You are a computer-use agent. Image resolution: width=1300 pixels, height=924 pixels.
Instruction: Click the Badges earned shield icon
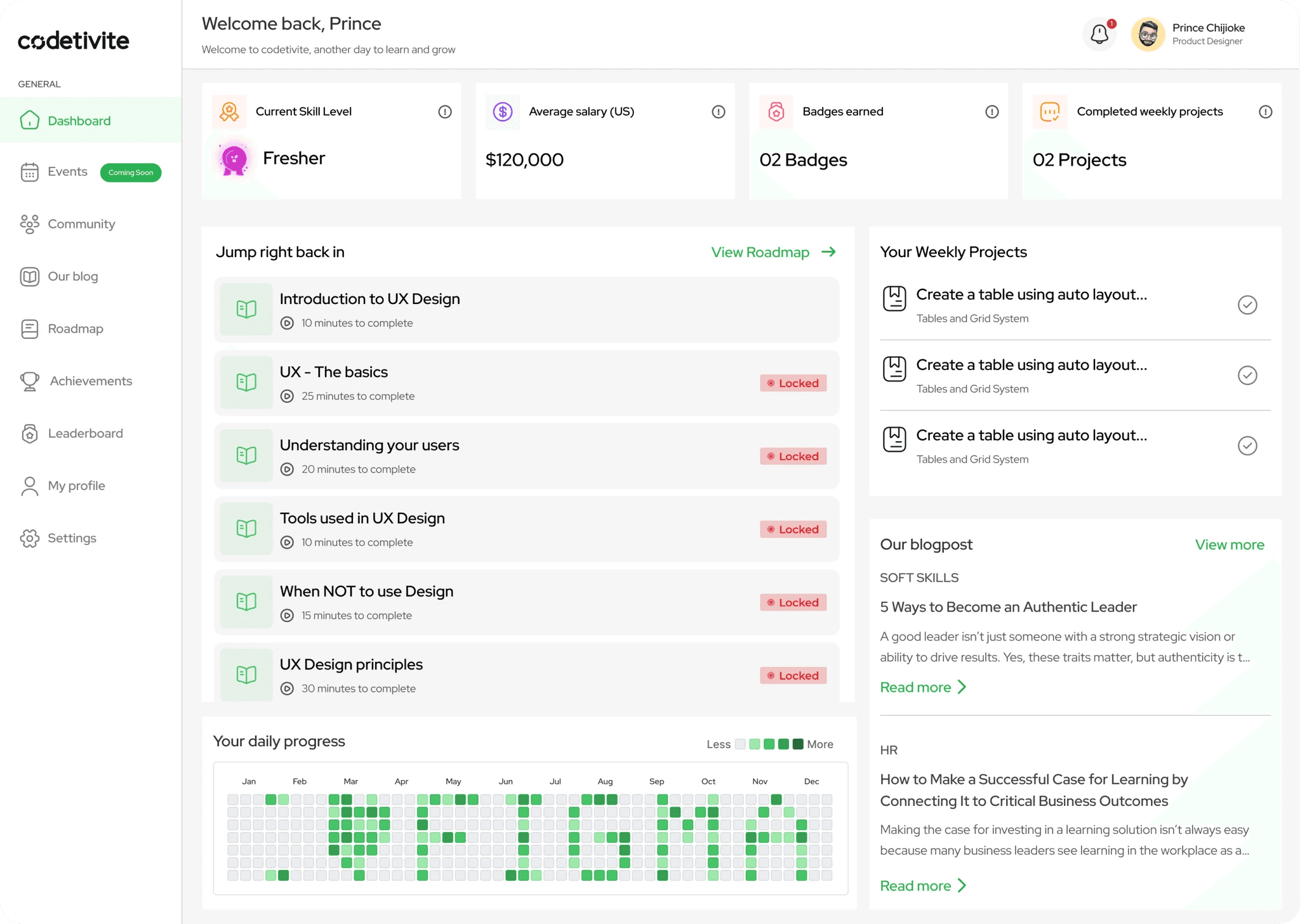pyautogui.click(x=776, y=112)
